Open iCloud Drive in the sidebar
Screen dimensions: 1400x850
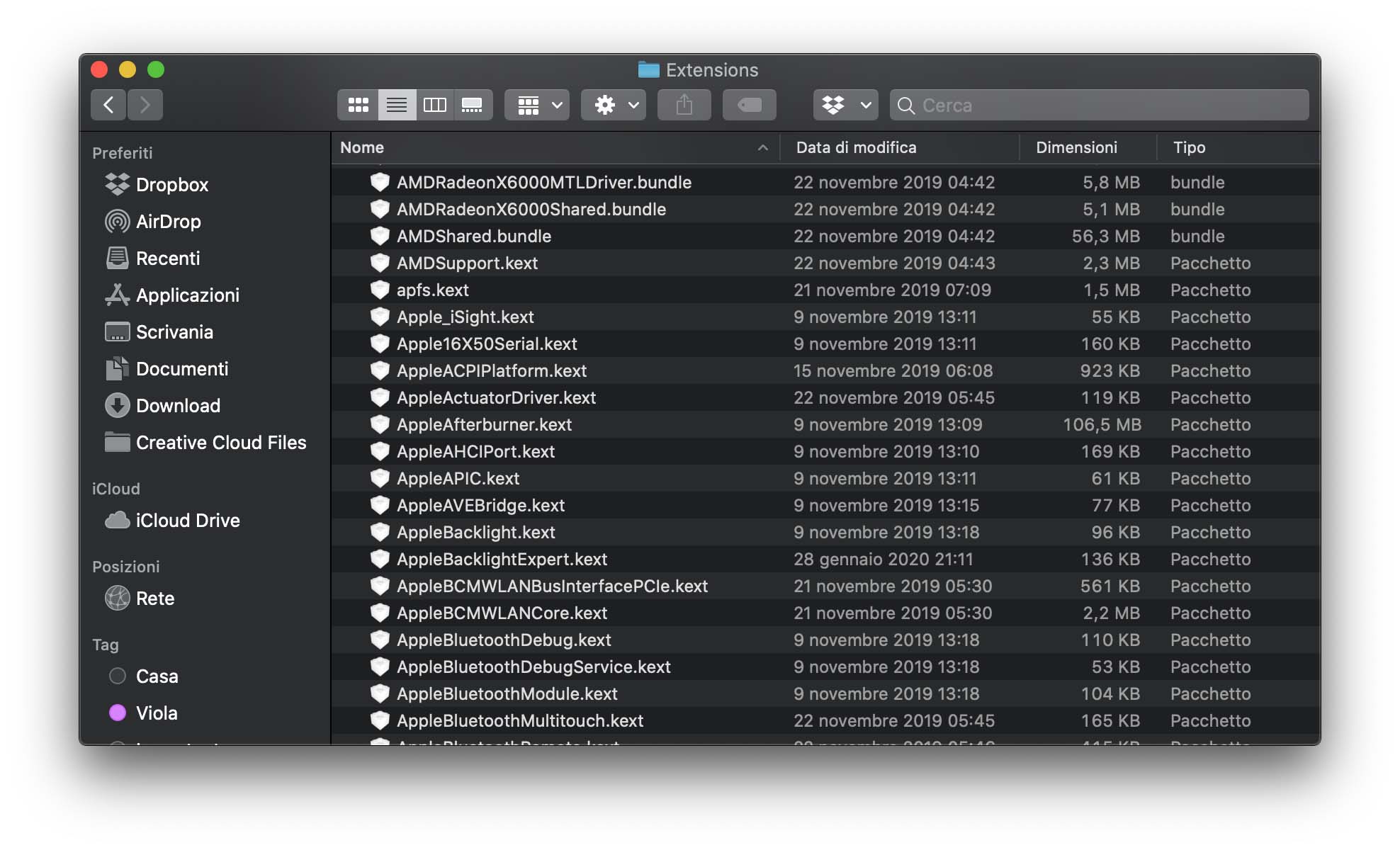pos(187,521)
